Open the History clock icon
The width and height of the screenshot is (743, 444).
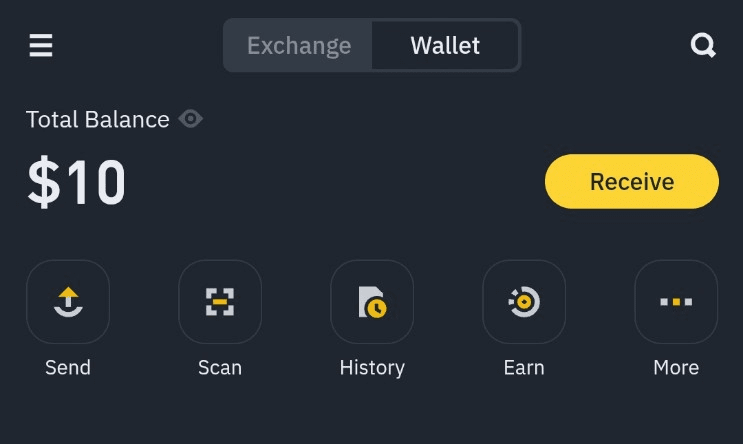(372, 302)
